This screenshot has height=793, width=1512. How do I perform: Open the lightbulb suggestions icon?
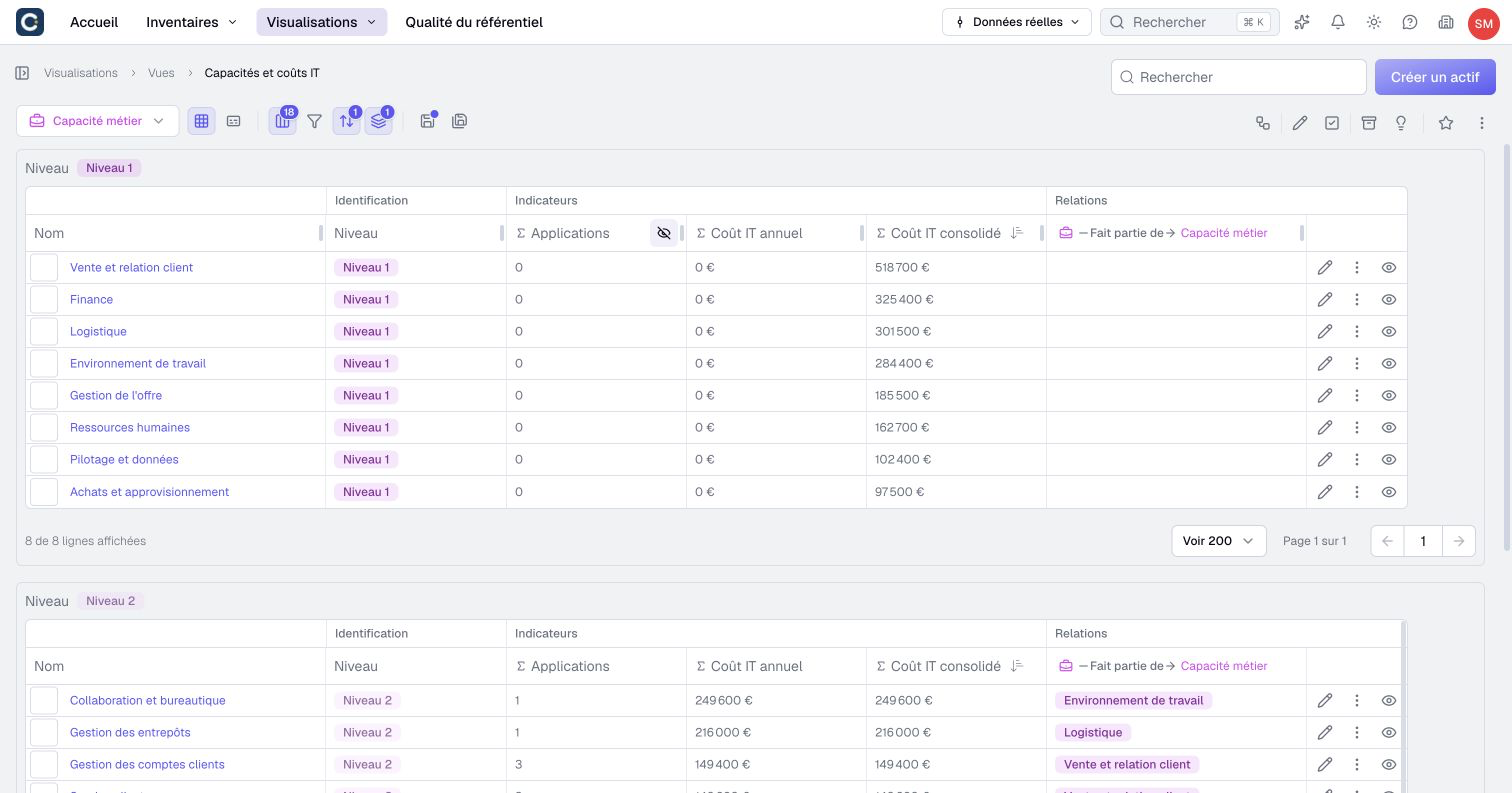[x=1401, y=123]
